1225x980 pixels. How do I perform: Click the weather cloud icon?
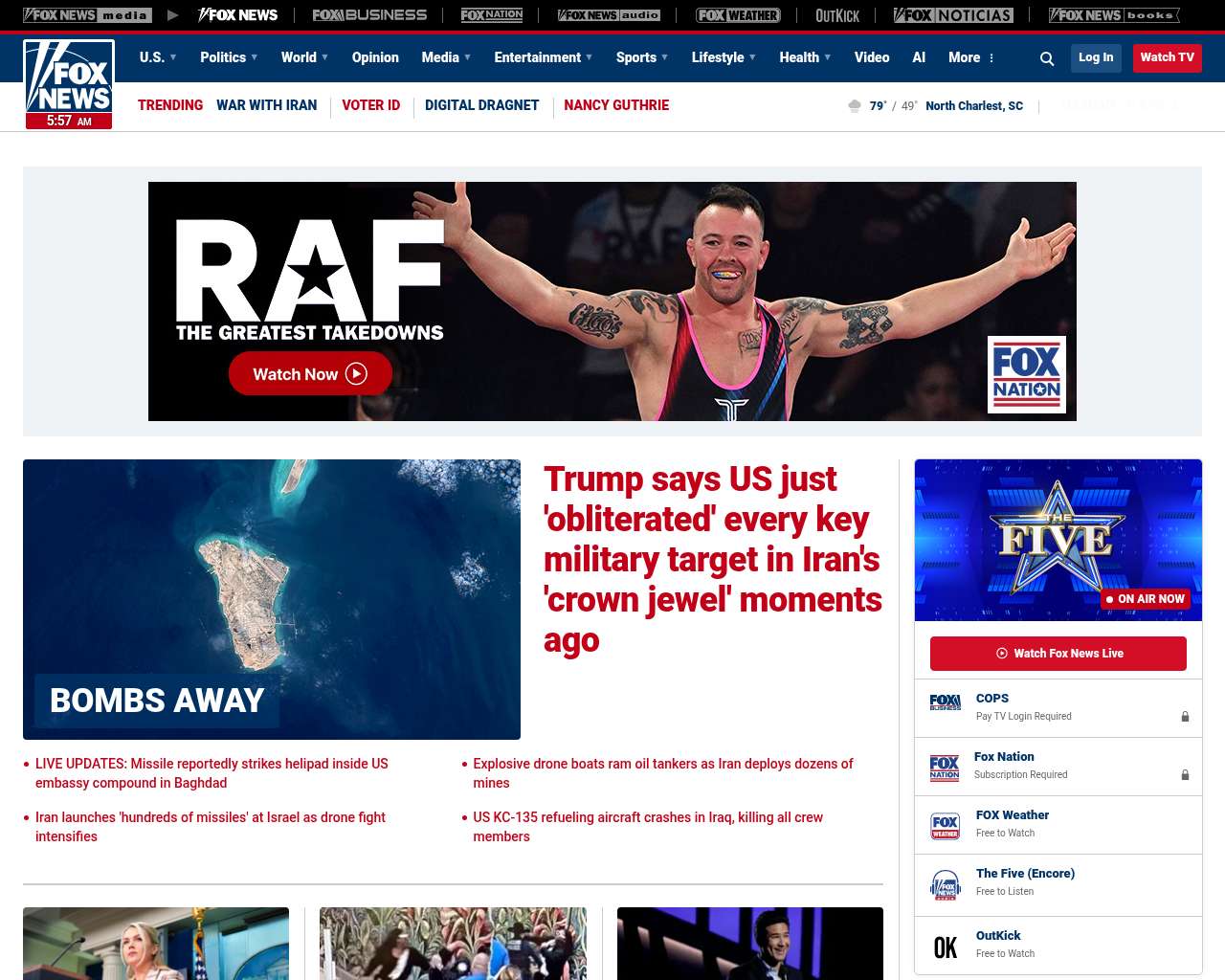[855, 105]
